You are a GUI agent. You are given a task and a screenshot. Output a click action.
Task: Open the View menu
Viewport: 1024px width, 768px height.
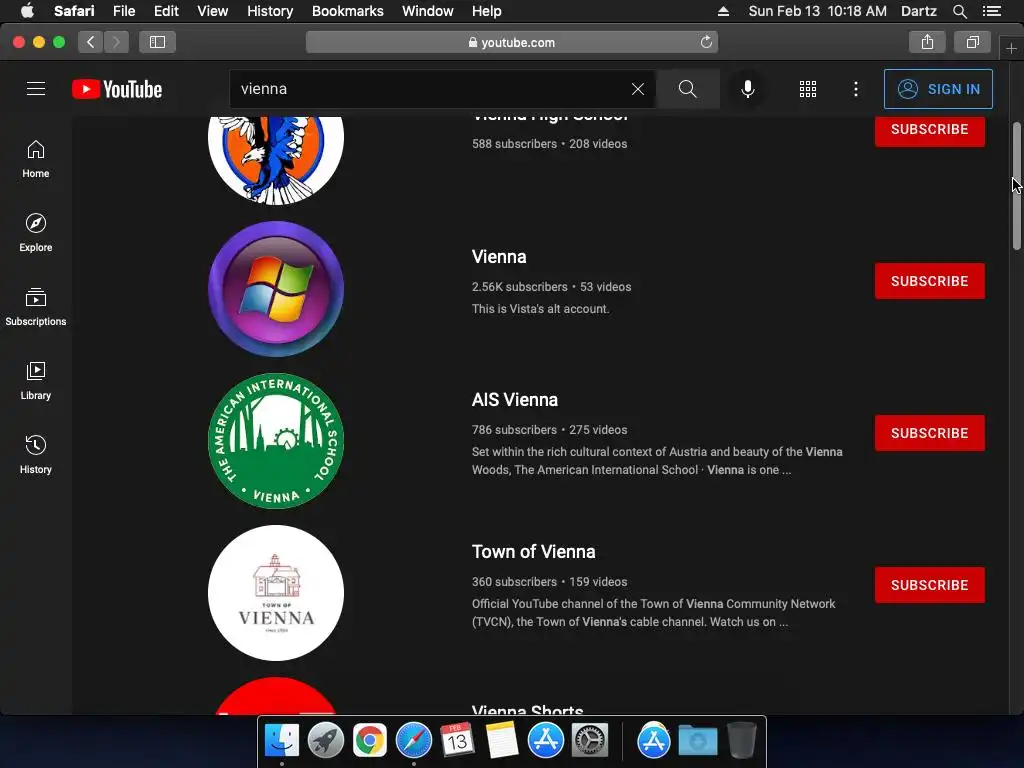(212, 11)
